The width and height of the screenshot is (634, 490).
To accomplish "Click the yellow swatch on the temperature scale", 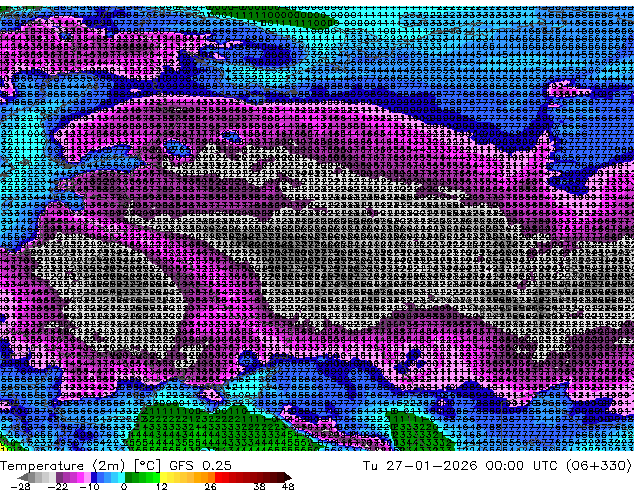I will (x=163, y=477).
